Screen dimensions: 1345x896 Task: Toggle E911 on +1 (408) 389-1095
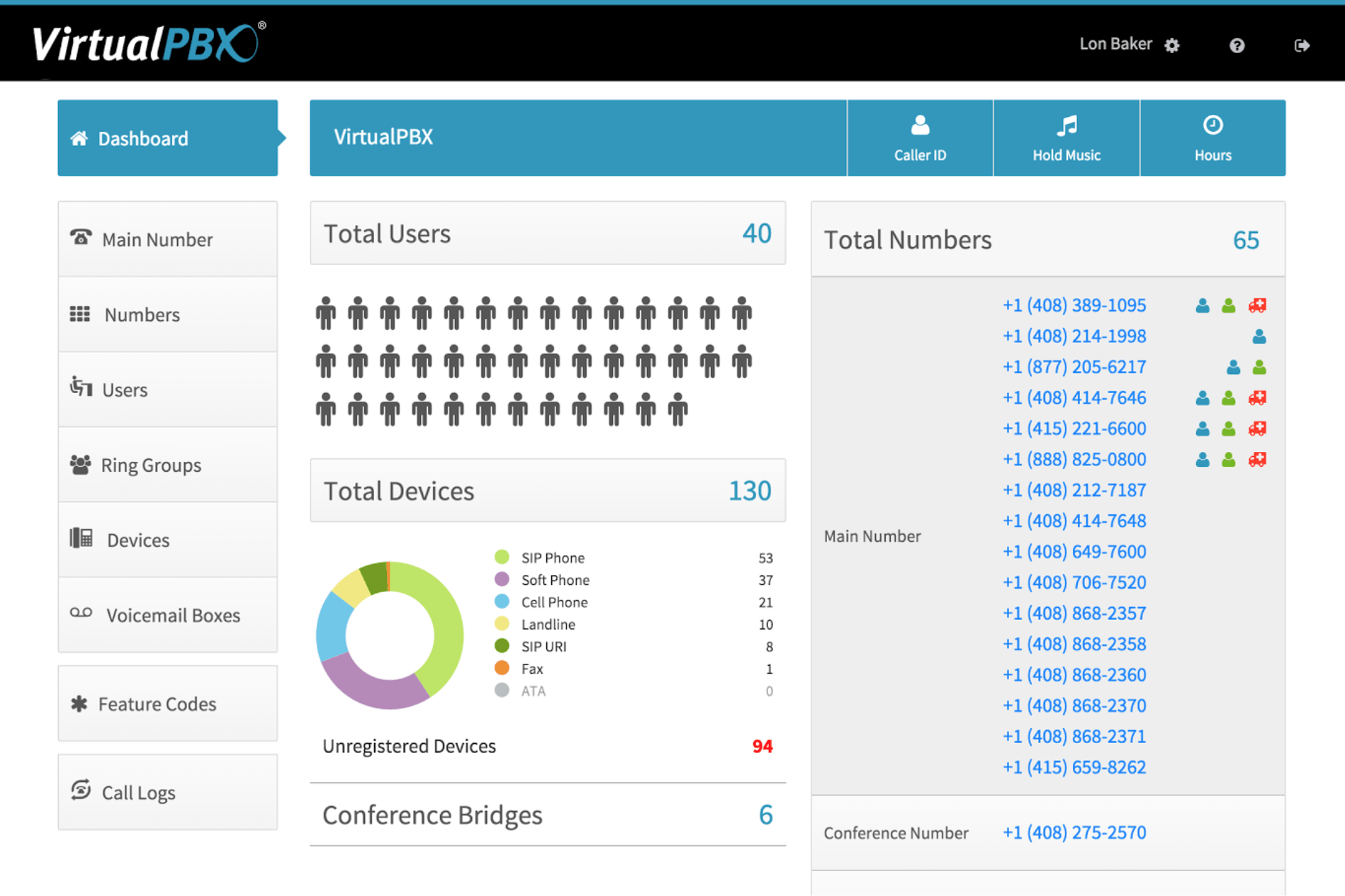(1258, 305)
